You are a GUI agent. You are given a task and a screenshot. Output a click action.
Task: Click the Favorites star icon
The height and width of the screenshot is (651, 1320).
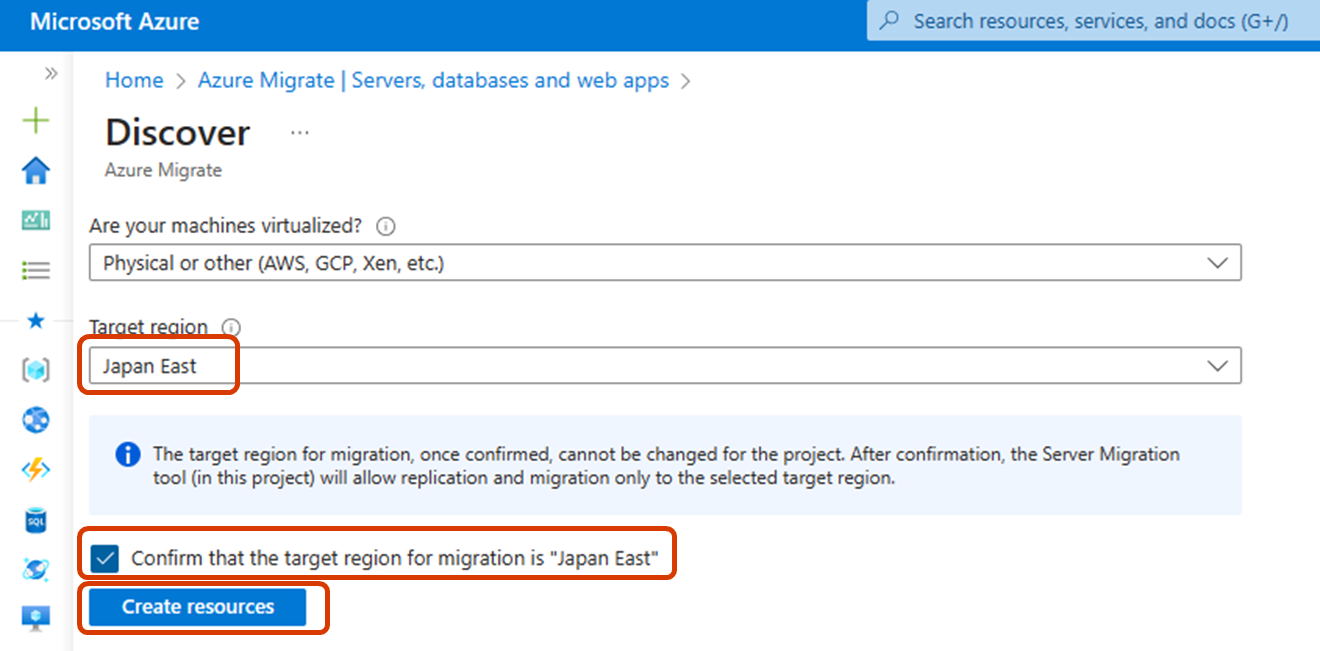[x=36, y=320]
